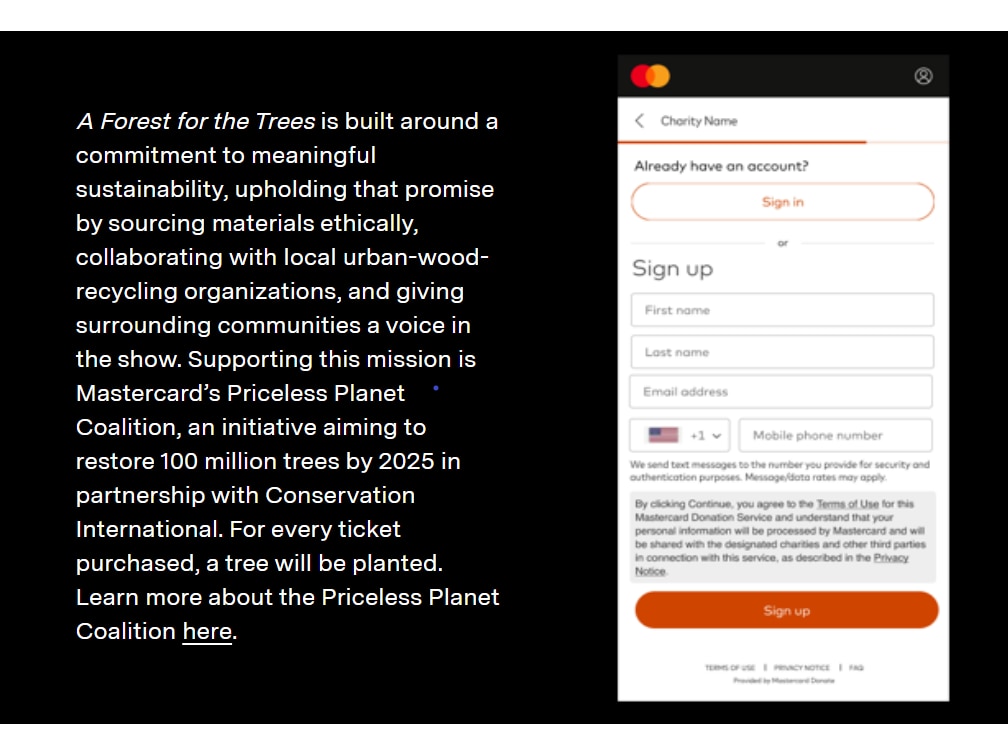Click the First name field
This screenshot has height=756, width=1008.
[782, 310]
